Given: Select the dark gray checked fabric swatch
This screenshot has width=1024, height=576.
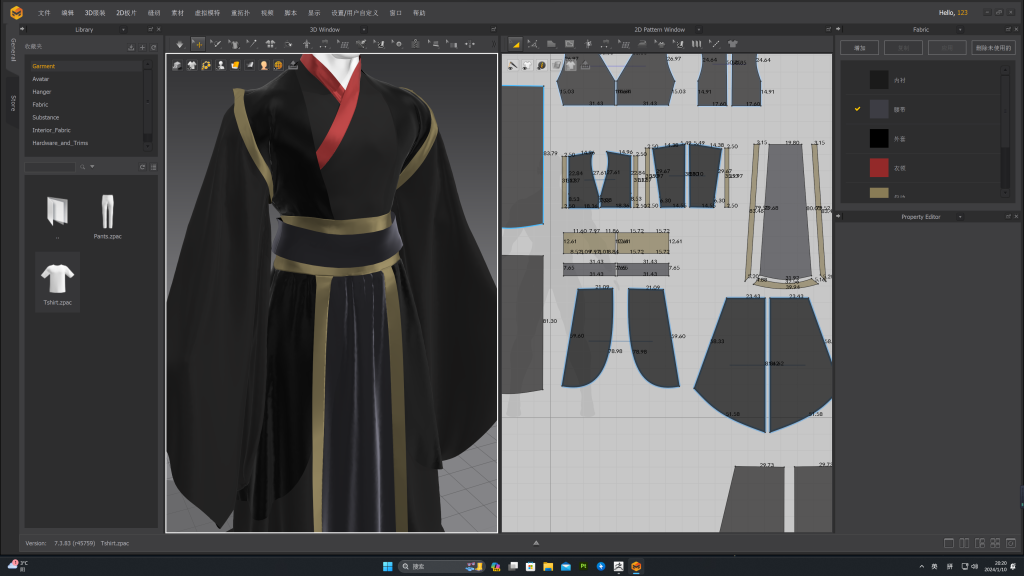Looking at the screenshot, I should point(879,109).
